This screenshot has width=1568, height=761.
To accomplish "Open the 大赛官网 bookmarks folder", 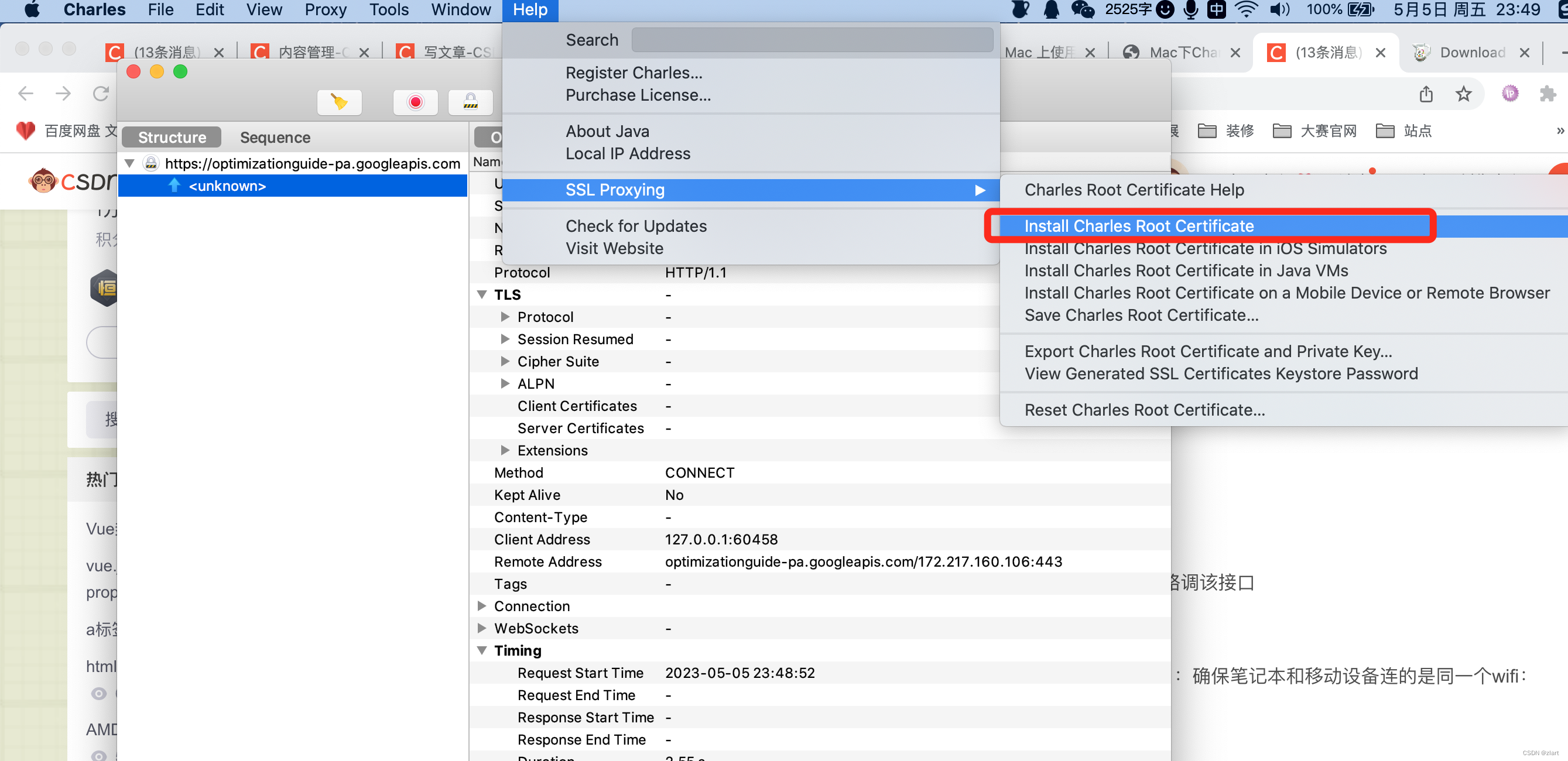I will click(x=1314, y=131).
